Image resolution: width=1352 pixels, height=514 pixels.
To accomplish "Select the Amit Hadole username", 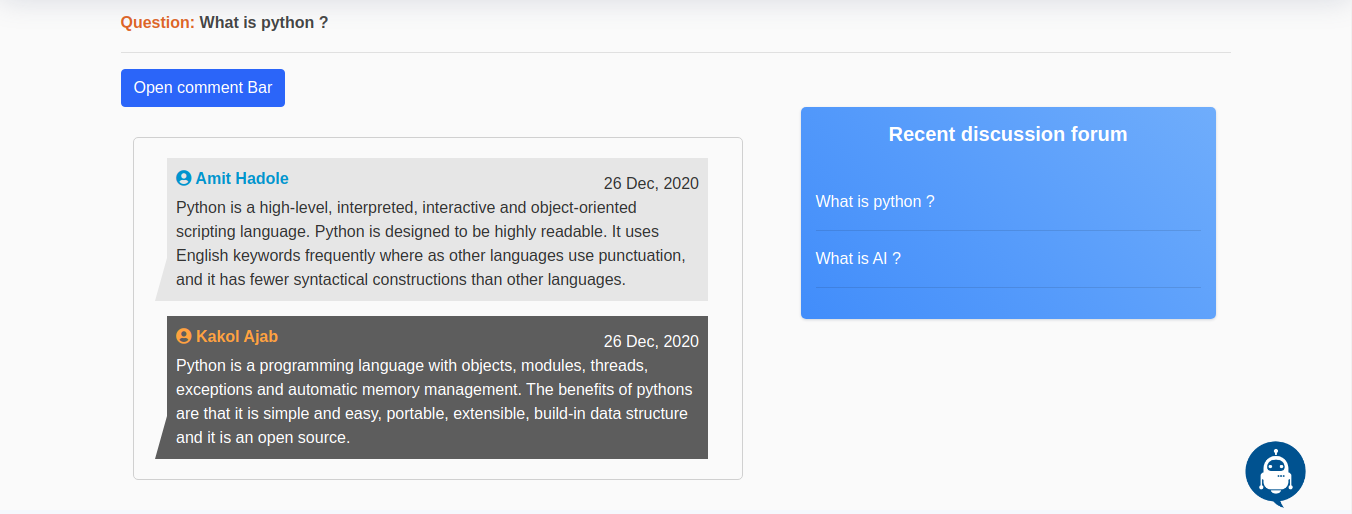I will pos(242,178).
